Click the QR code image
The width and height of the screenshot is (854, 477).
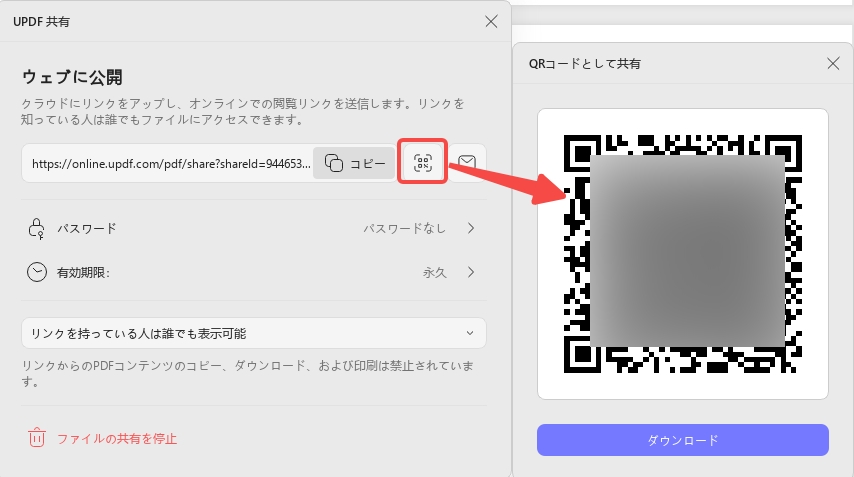[x=682, y=254]
